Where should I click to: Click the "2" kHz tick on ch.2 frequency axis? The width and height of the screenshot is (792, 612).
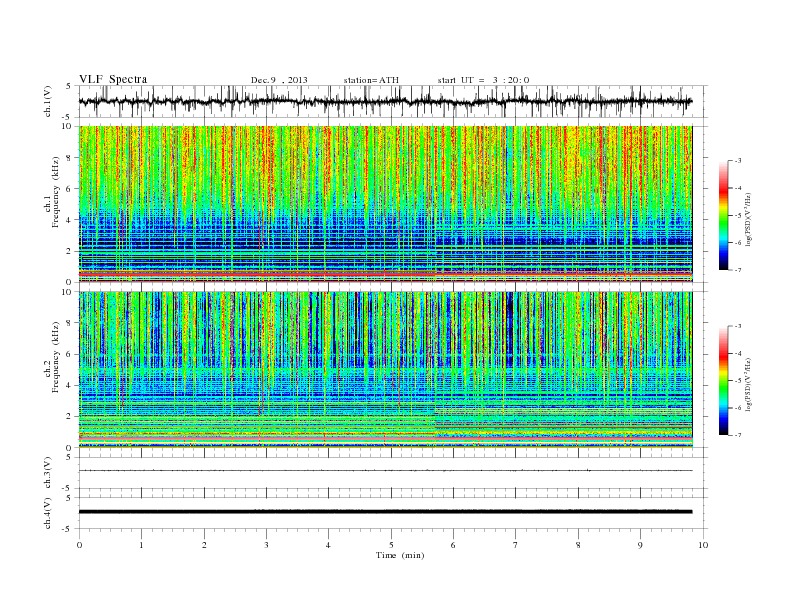tap(70, 417)
